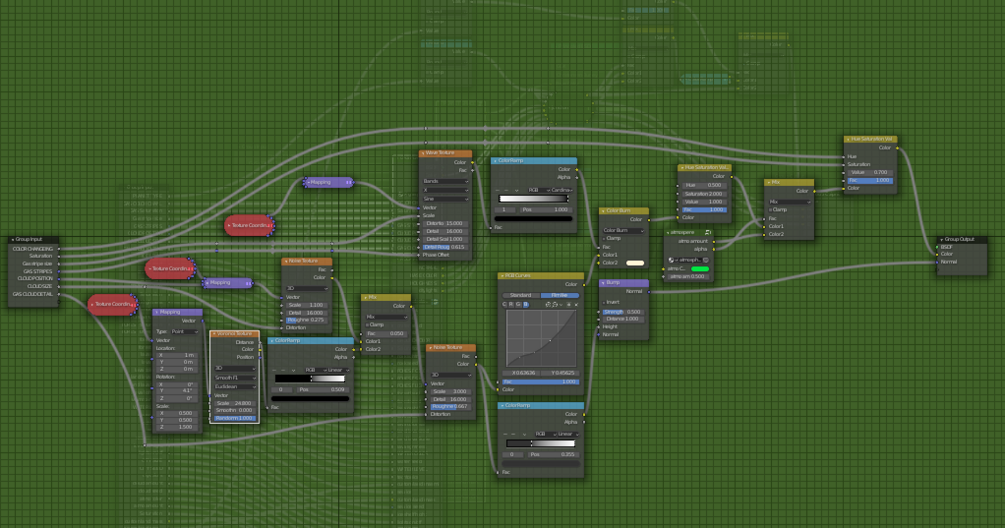Toggle the fake user shield icon in atmosphere node

tap(706, 260)
